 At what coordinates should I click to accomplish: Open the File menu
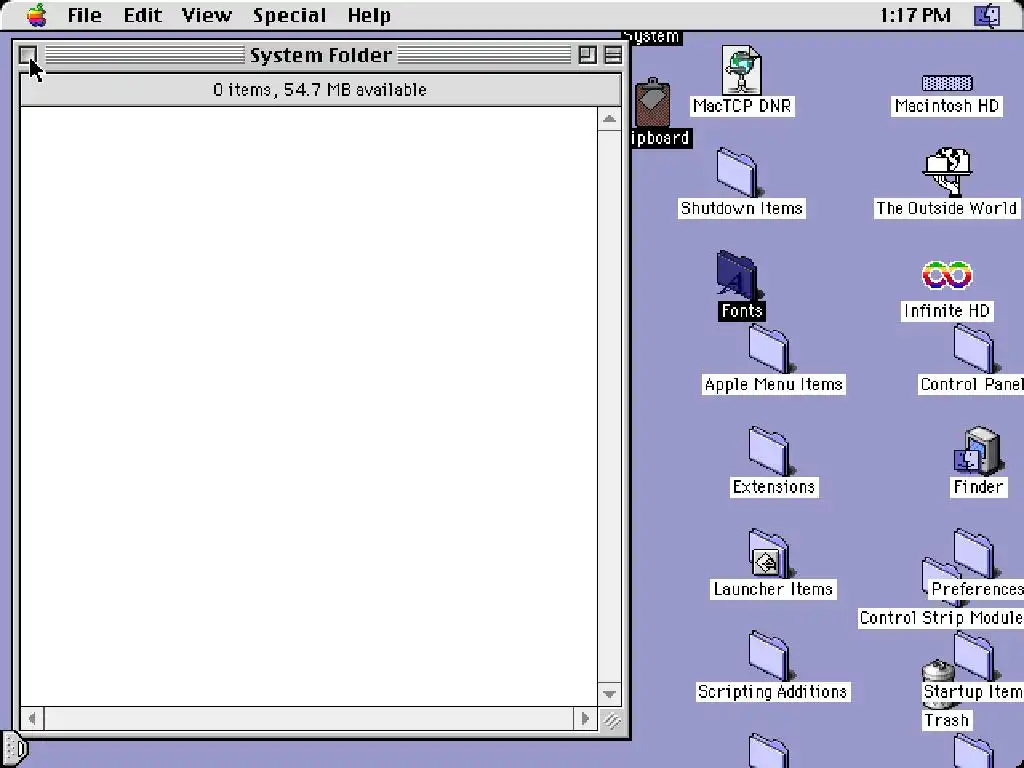[x=85, y=15]
